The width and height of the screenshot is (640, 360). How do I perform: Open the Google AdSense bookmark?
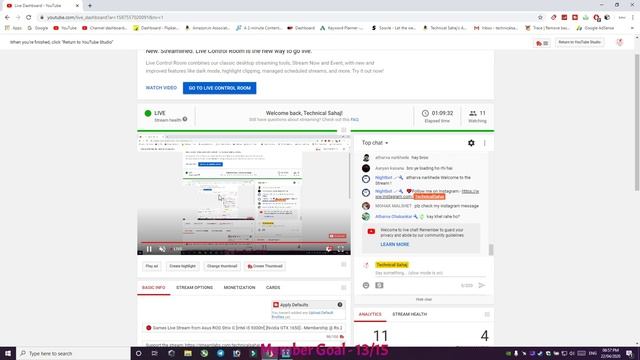point(595,28)
